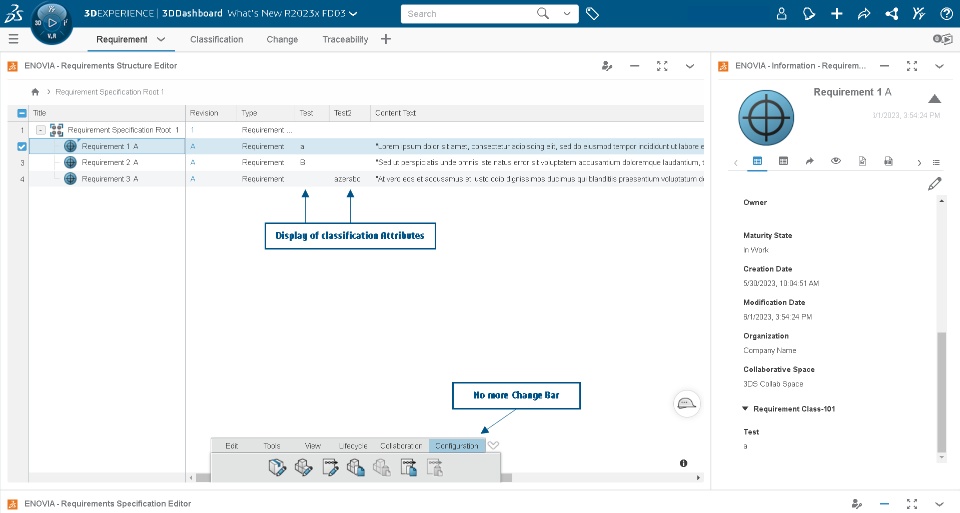960x513 pixels.
Task: Show next Information tabs with the right chevron
Action: pos(919,162)
